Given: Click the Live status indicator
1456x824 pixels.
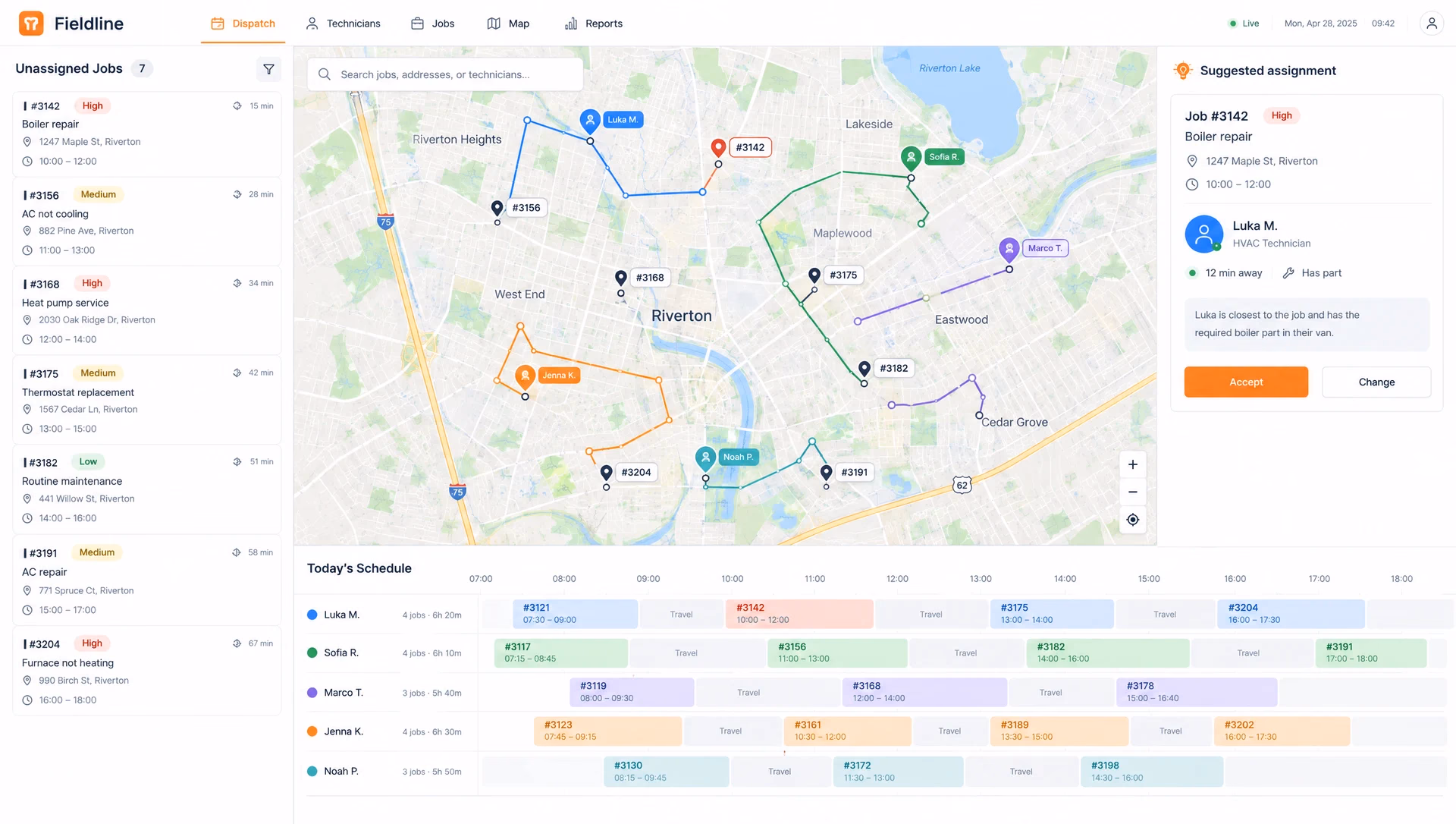Looking at the screenshot, I should coord(1244,24).
